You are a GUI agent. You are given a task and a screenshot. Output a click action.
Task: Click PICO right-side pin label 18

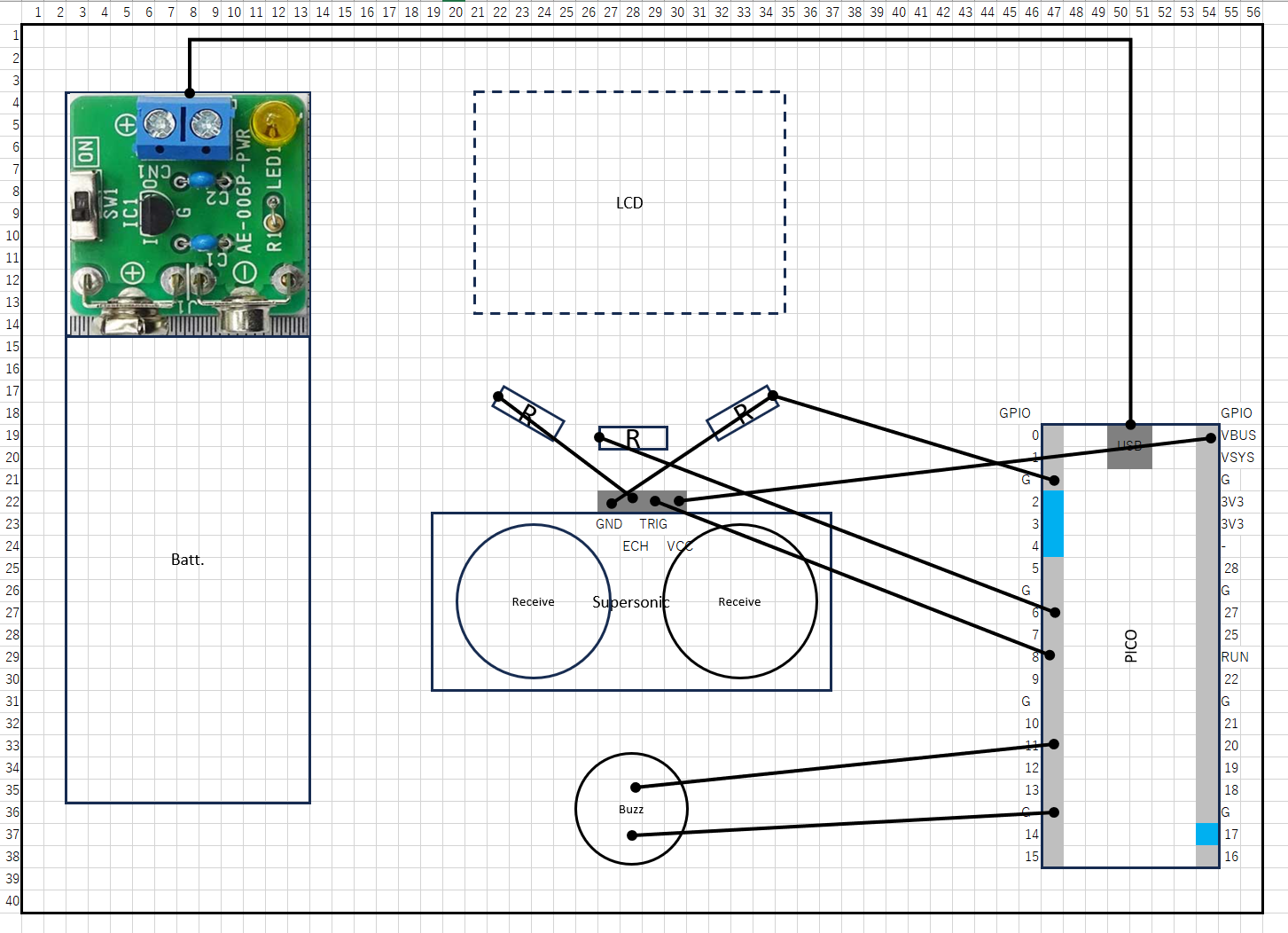pyautogui.click(x=1231, y=790)
